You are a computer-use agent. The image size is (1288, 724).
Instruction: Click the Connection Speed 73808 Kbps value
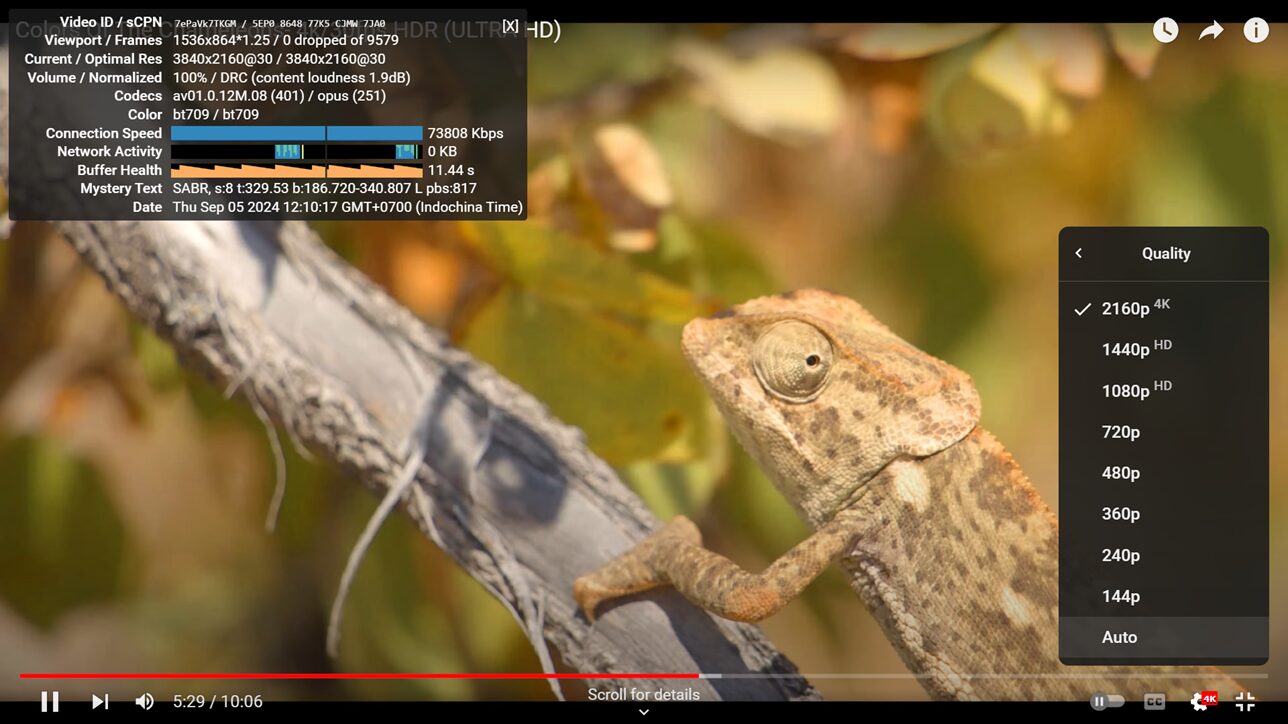(x=465, y=133)
